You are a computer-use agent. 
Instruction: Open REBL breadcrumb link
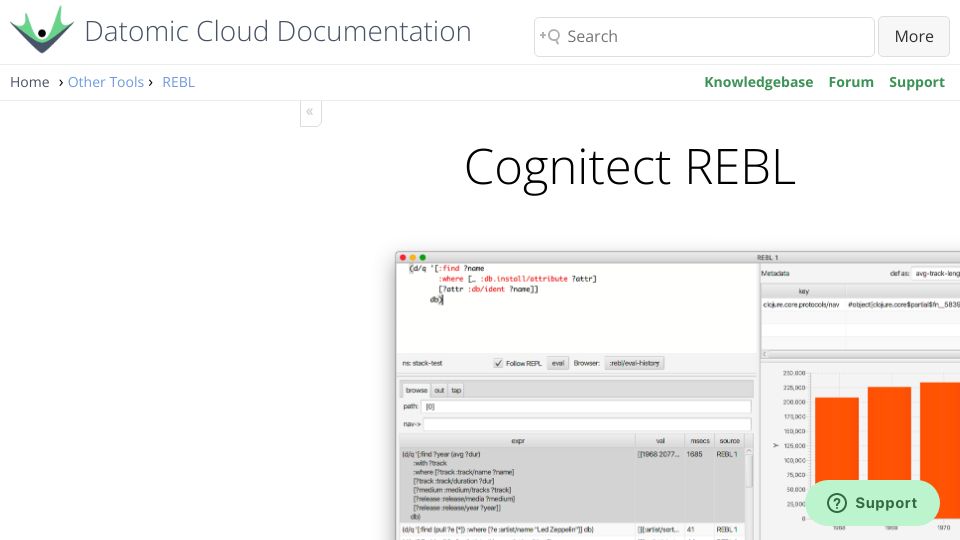point(178,82)
